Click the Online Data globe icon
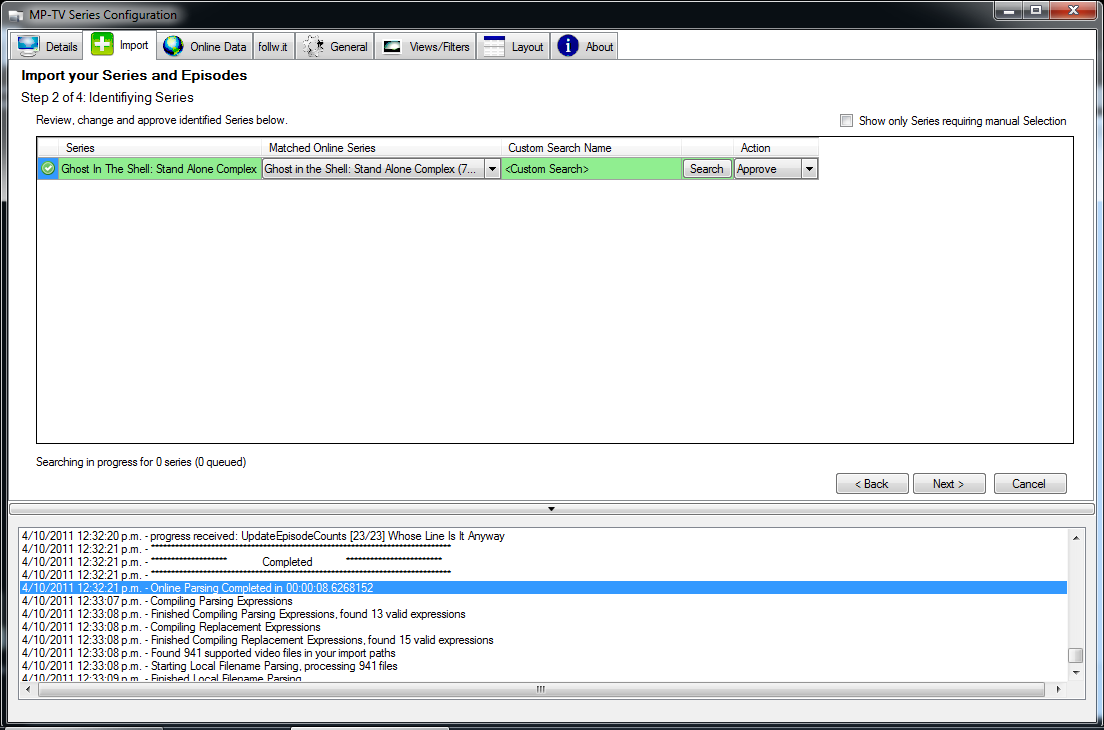The width and height of the screenshot is (1104, 730). pyautogui.click(x=173, y=46)
